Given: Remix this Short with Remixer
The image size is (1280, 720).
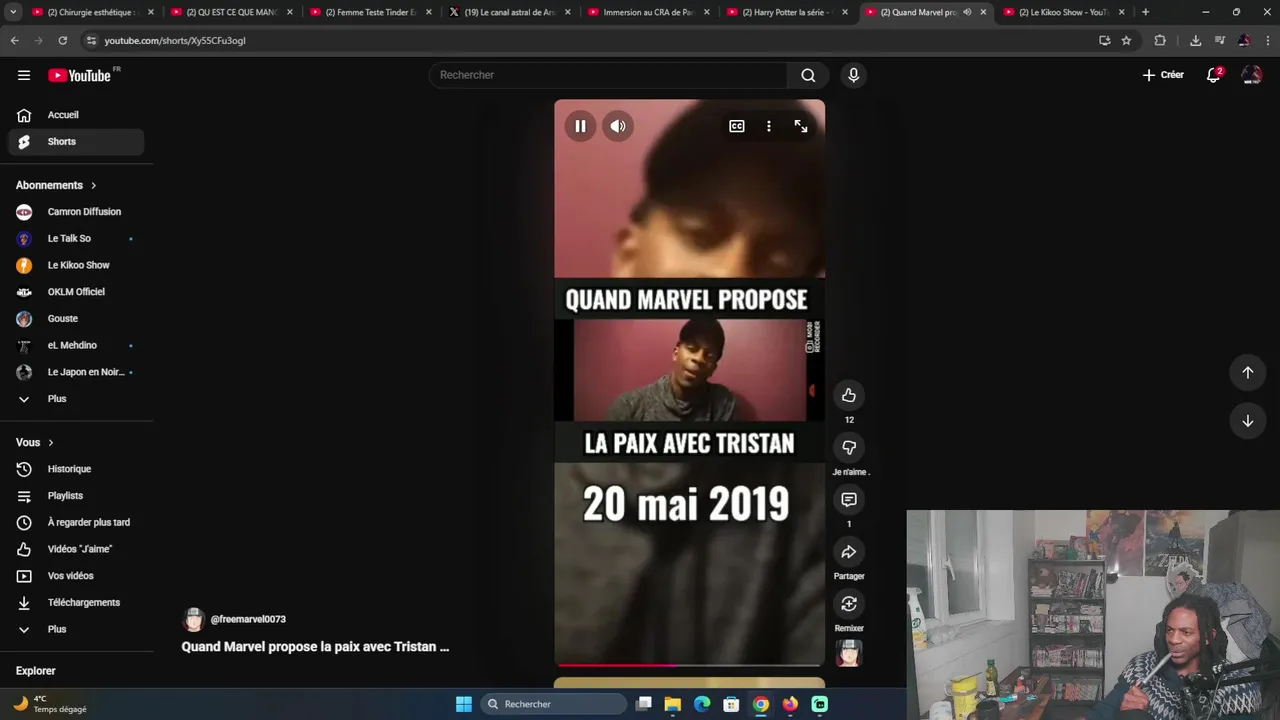Looking at the screenshot, I should pyautogui.click(x=849, y=604).
